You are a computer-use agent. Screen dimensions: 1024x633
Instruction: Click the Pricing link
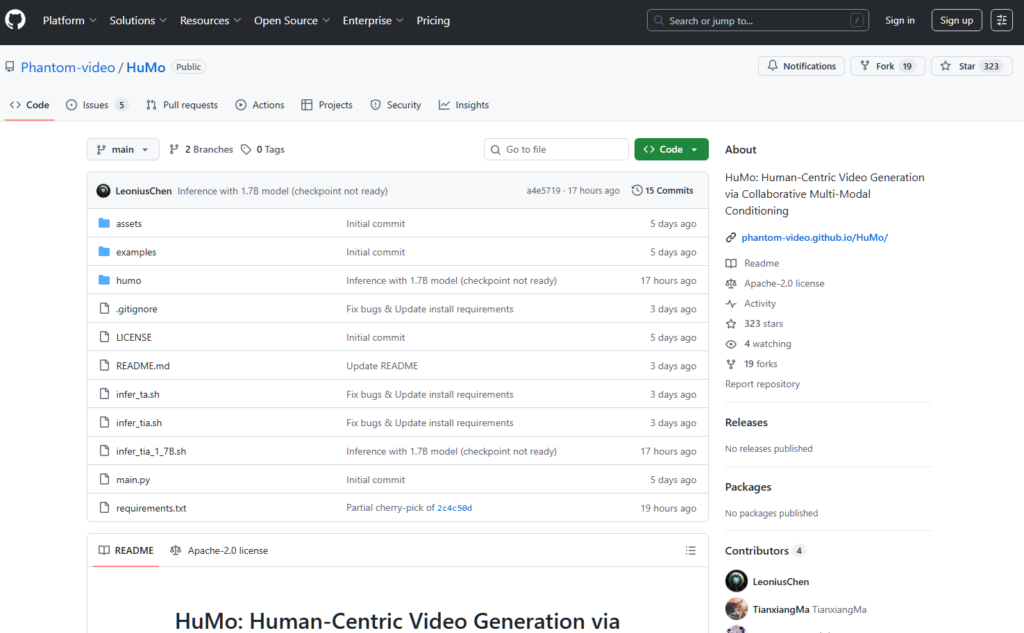pos(433,20)
